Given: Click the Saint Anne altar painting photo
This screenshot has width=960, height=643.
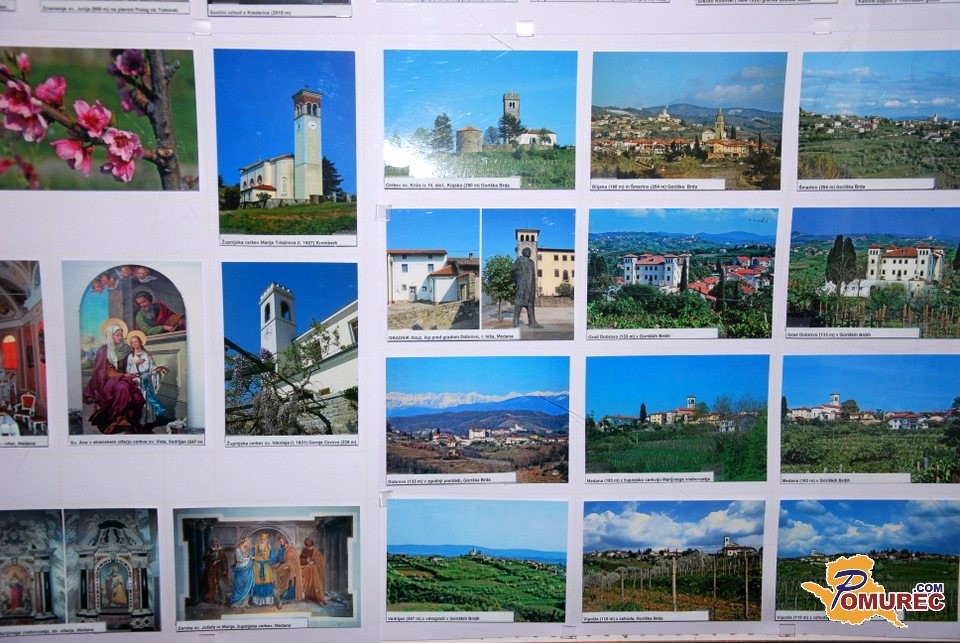Looking at the screenshot, I should (x=133, y=348).
